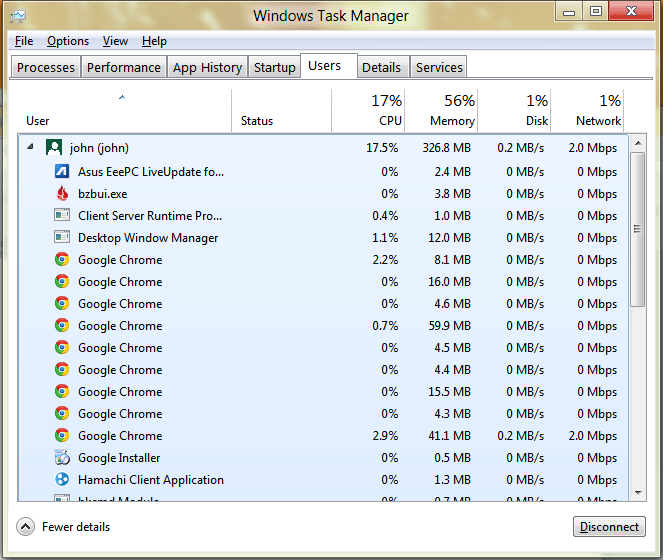664x560 pixels.
Task: Switch to the Startup tab
Action: [x=274, y=67]
